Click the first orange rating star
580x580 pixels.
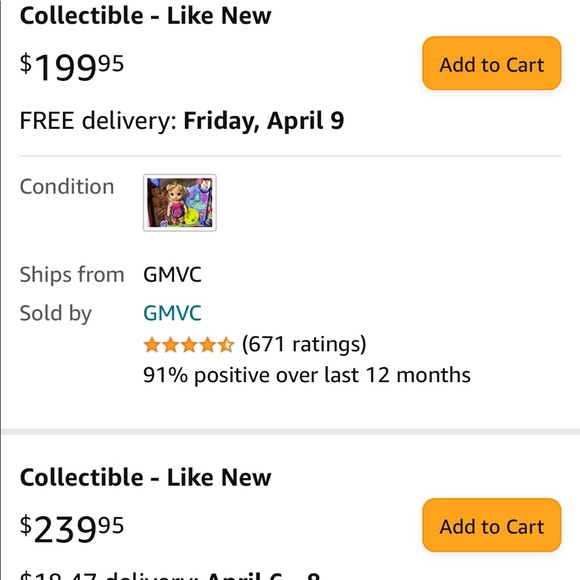point(152,345)
